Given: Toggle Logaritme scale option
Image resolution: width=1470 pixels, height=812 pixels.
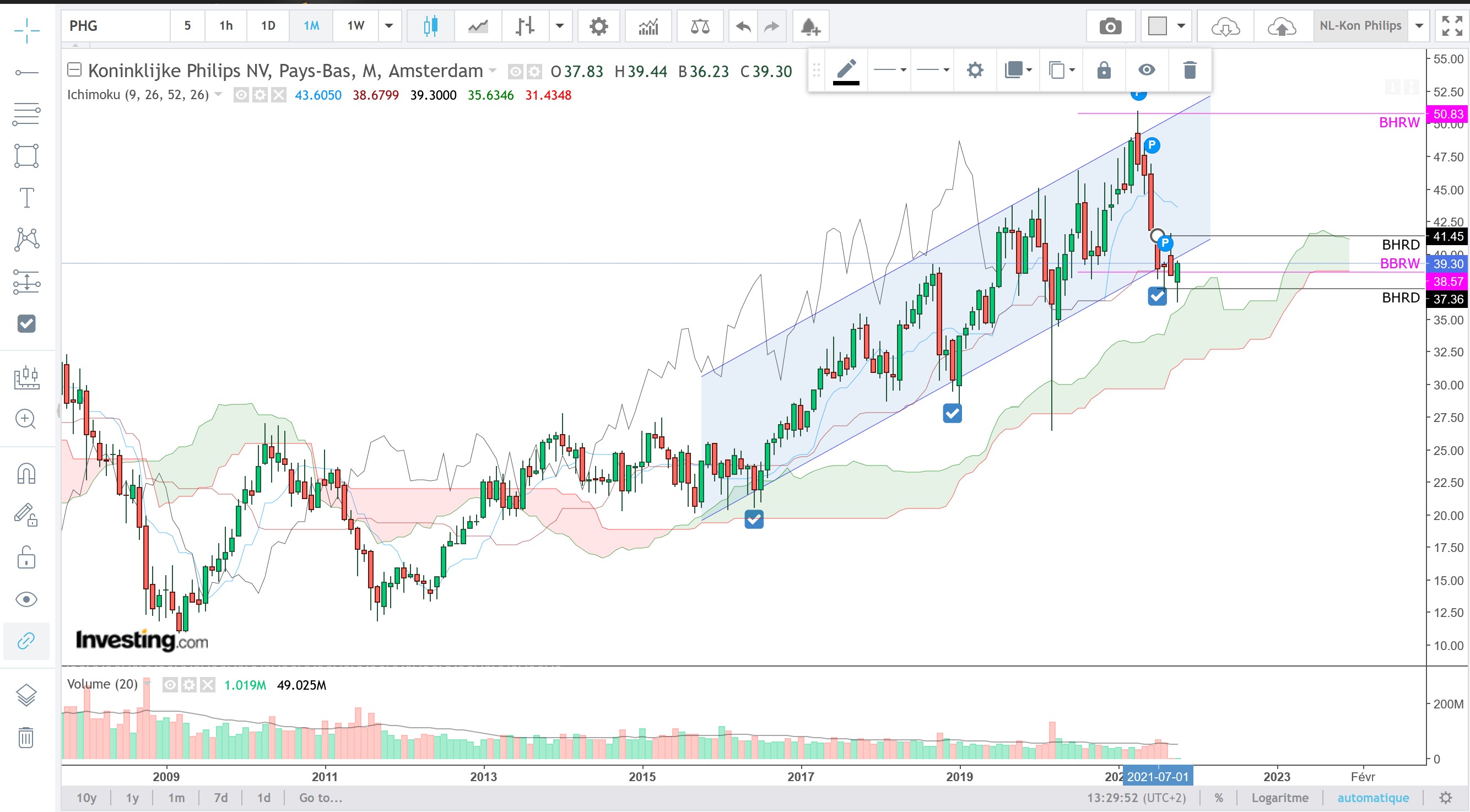Looking at the screenshot, I should click(1279, 798).
